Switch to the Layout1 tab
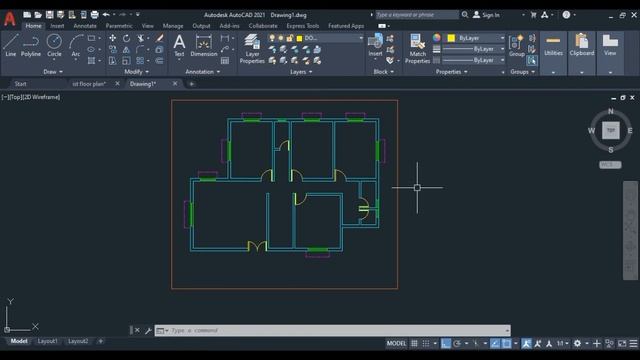This screenshot has width=640, height=360. [x=48, y=341]
